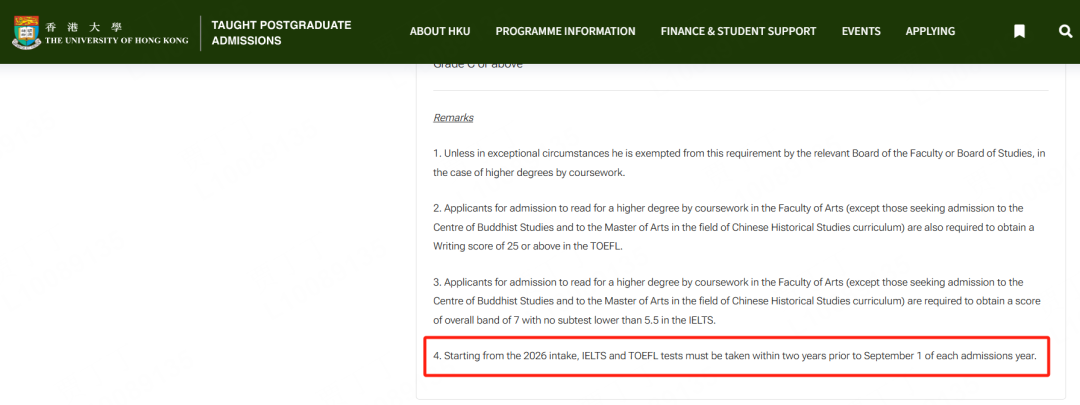Open the Programme Information menu
1080x405 pixels.
click(565, 32)
